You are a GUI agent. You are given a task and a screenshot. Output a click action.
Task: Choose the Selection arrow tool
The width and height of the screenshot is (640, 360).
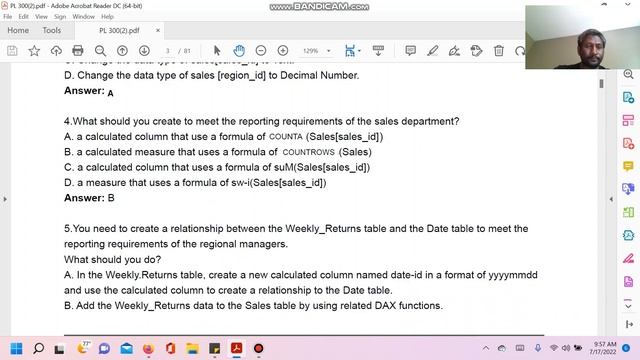[x=217, y=51]
